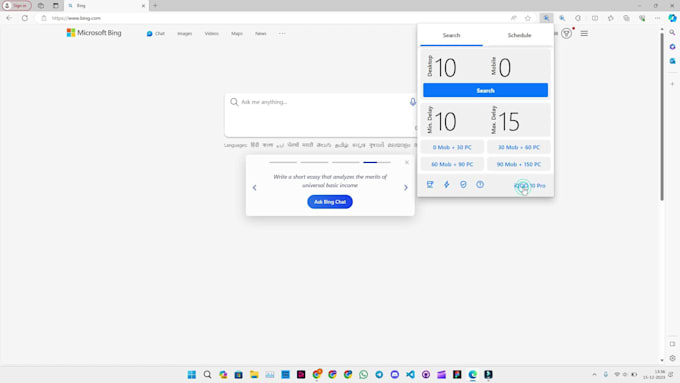Open the split screen icon in toolbar
The image size is (680, 383).
(x=595, y=18)
